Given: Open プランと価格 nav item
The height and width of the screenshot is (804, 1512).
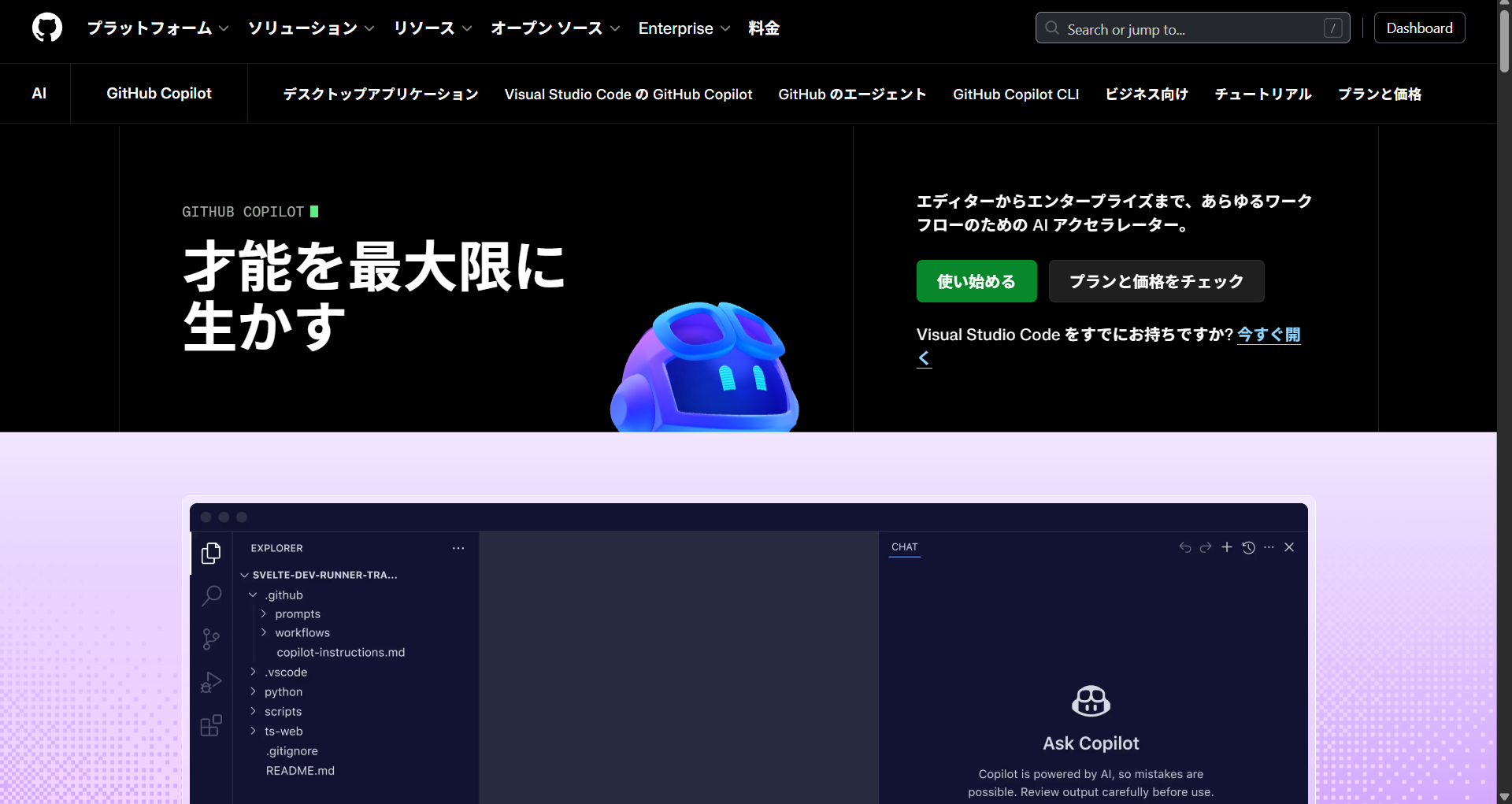Looking at the screenshot, I should [x=1380, y=94].
